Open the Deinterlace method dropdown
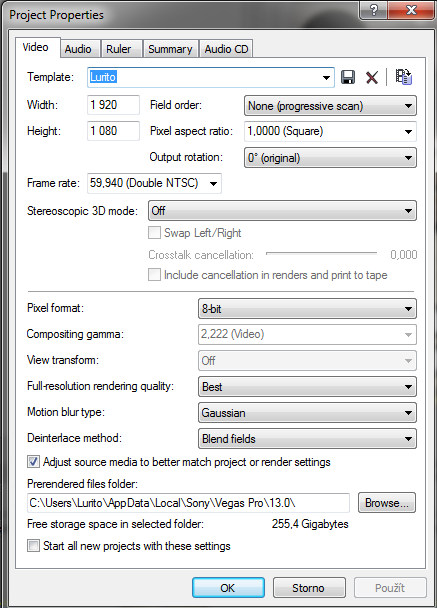The width and height of the screenshot is (437, 608). click(307, 439)
